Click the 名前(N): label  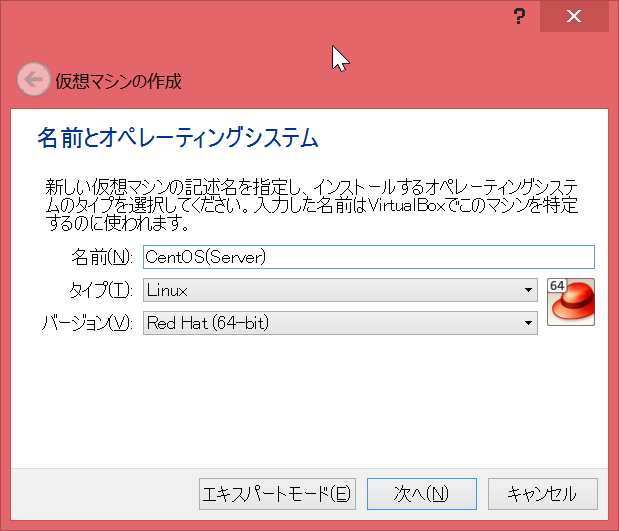tap(102, 257)
